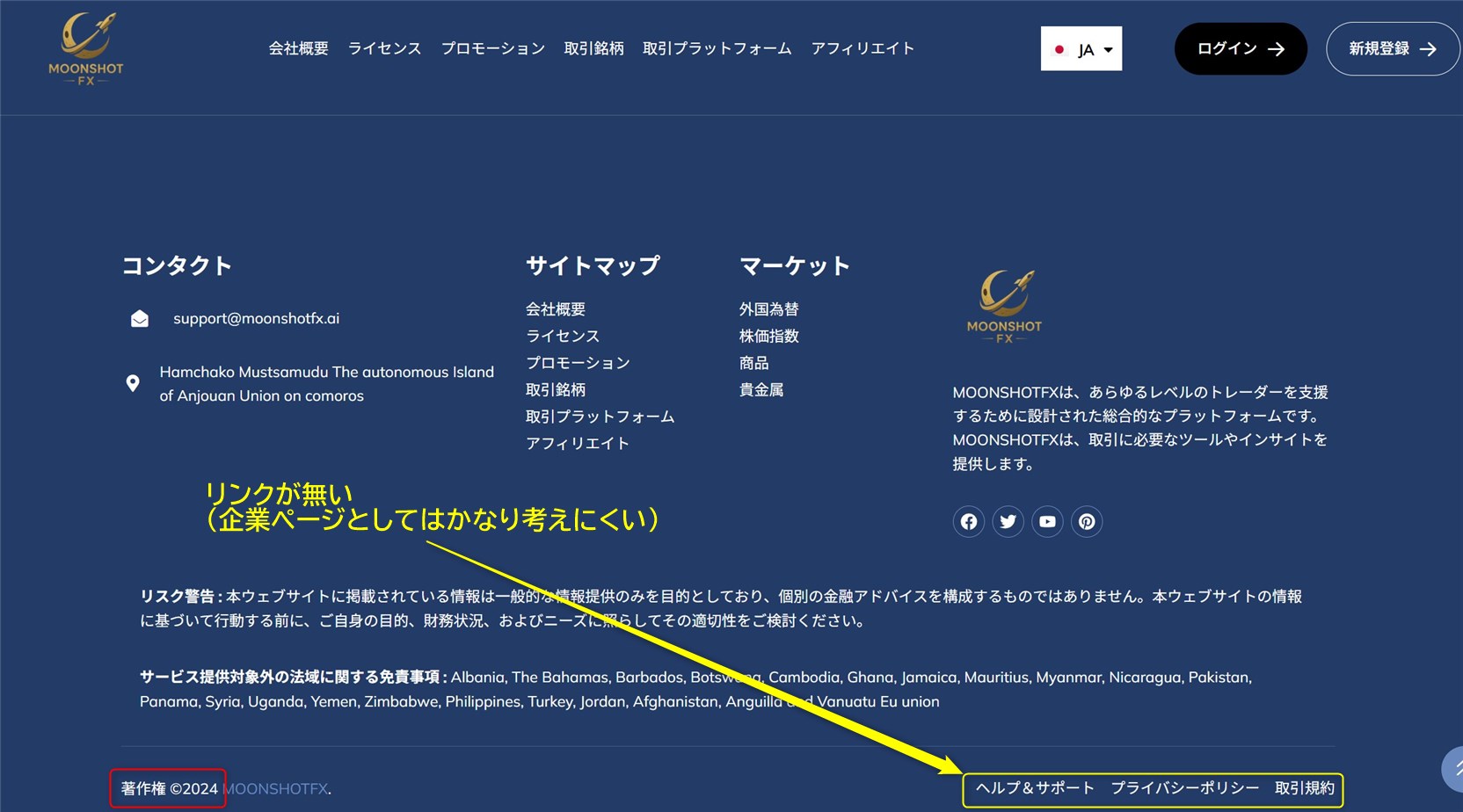Open the YouTube social icon

coord(1047,522)
